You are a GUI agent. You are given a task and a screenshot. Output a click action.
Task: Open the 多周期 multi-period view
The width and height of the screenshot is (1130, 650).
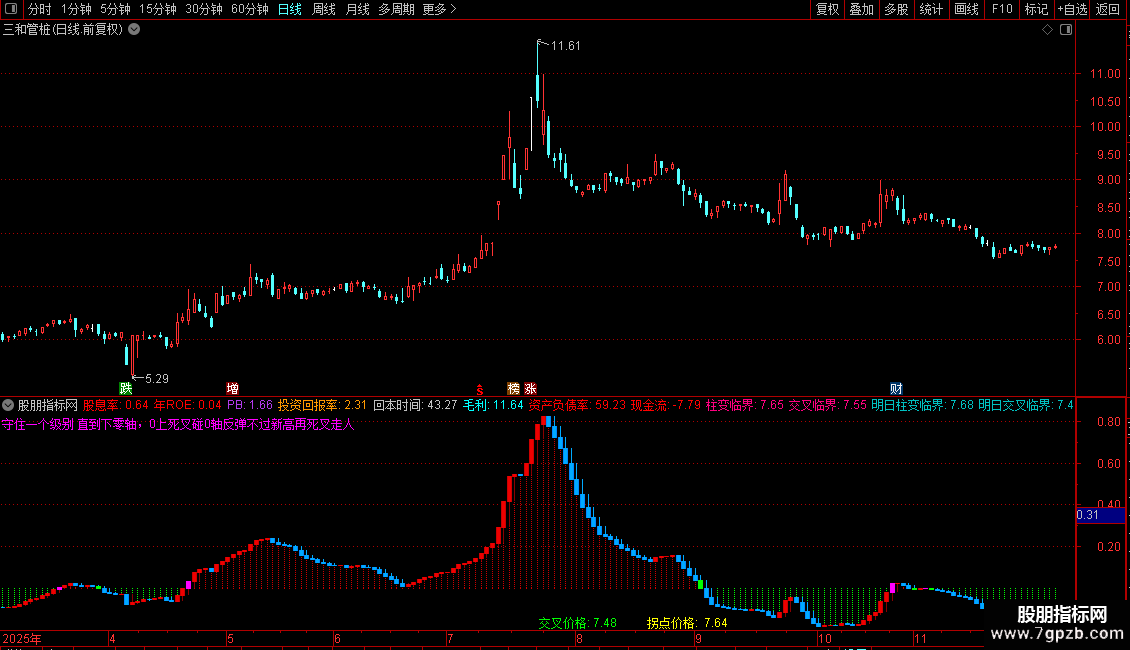(396, 9)
